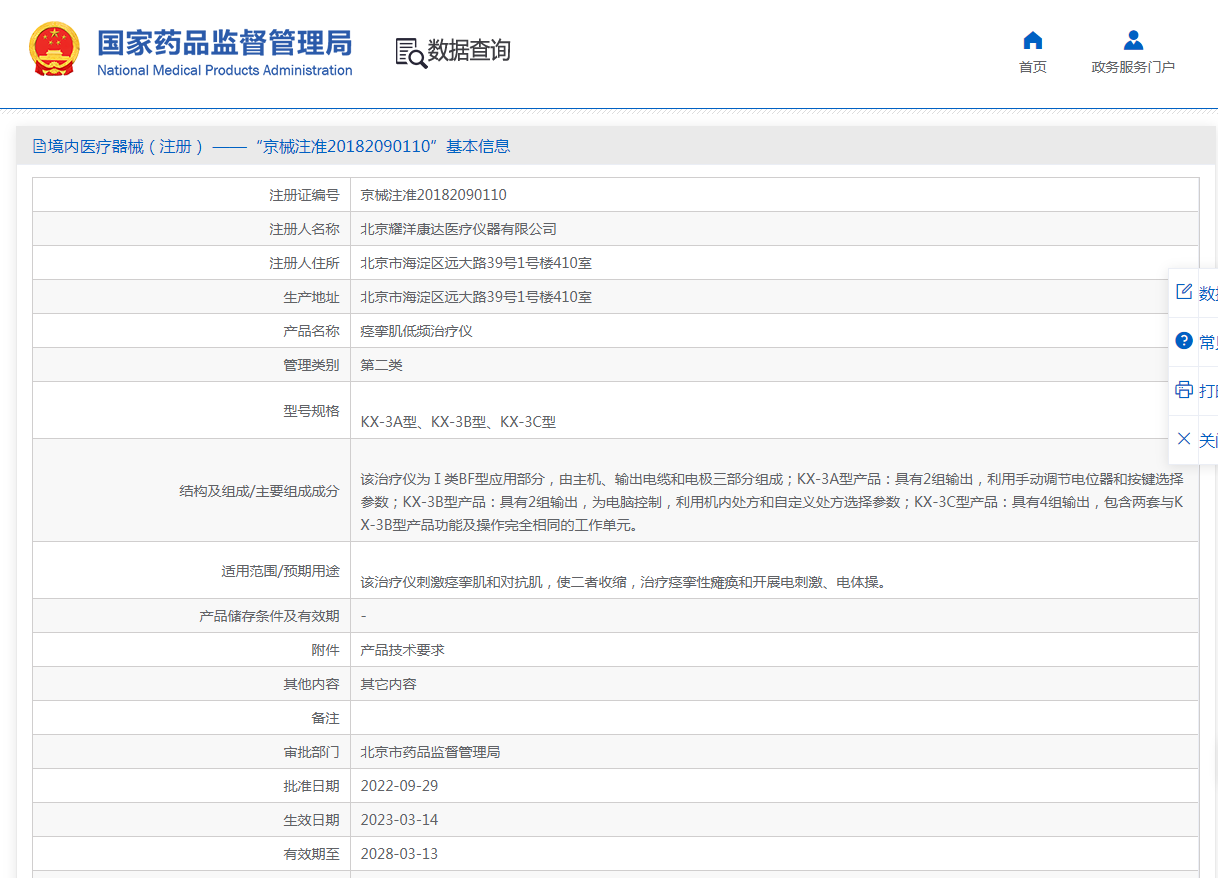1218x878 pixels.
Task: Click 其他内容 label cell
Action: (192, 684)
